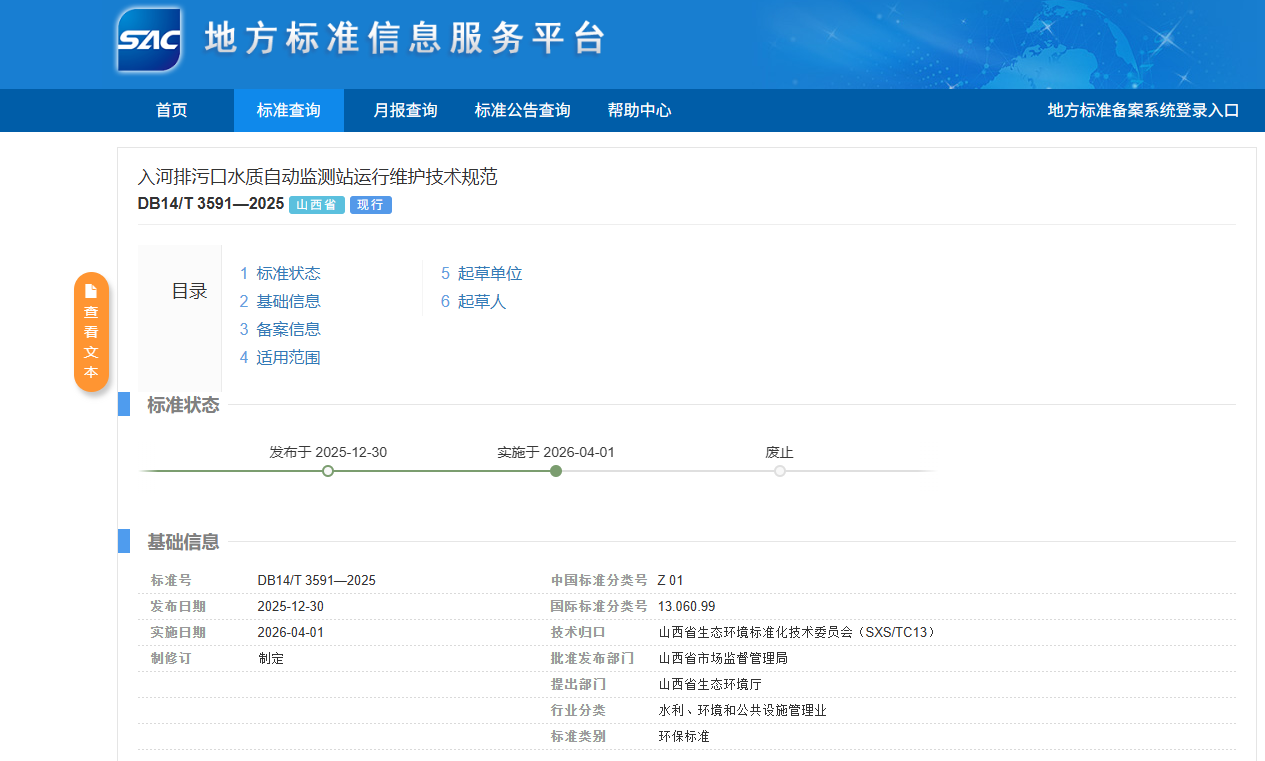
Task: Click the 实施于 2026-04-01 timeline node
Action: [556, 471]
